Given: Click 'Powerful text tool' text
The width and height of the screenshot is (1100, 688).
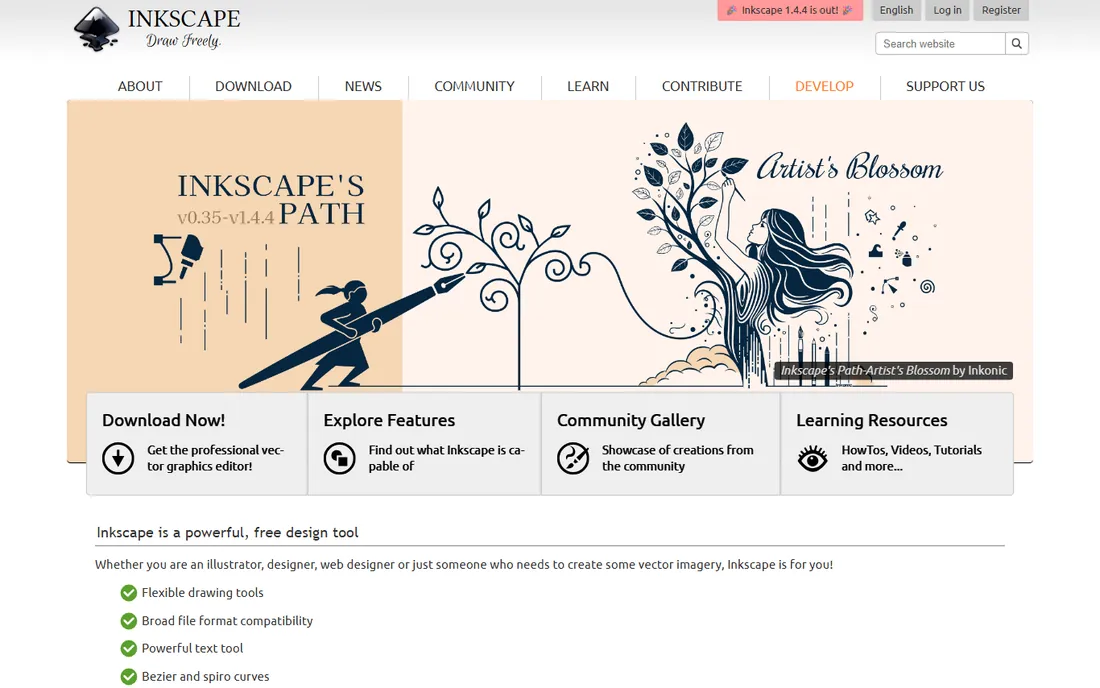Looking at the screenshot, I should point(192,649).
